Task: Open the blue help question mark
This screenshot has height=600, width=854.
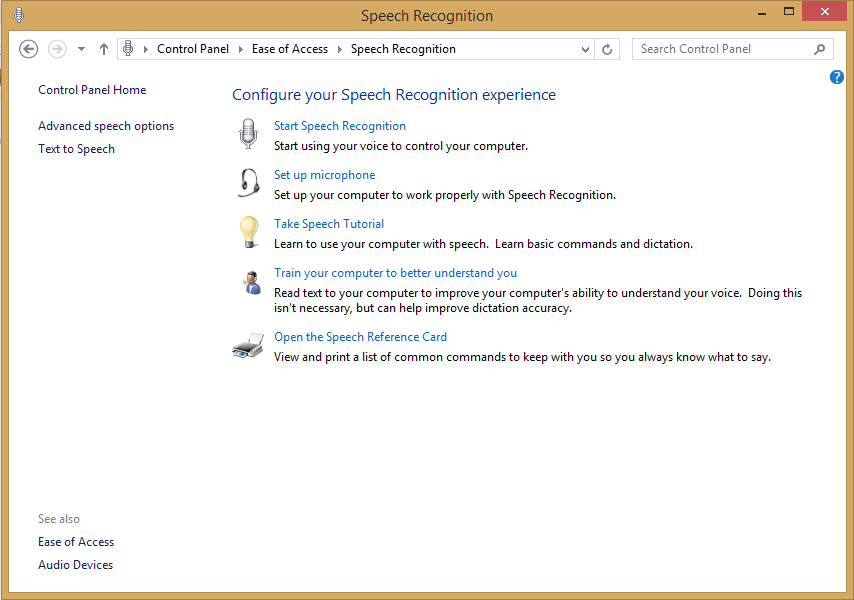Action: (x=837, y=77)
